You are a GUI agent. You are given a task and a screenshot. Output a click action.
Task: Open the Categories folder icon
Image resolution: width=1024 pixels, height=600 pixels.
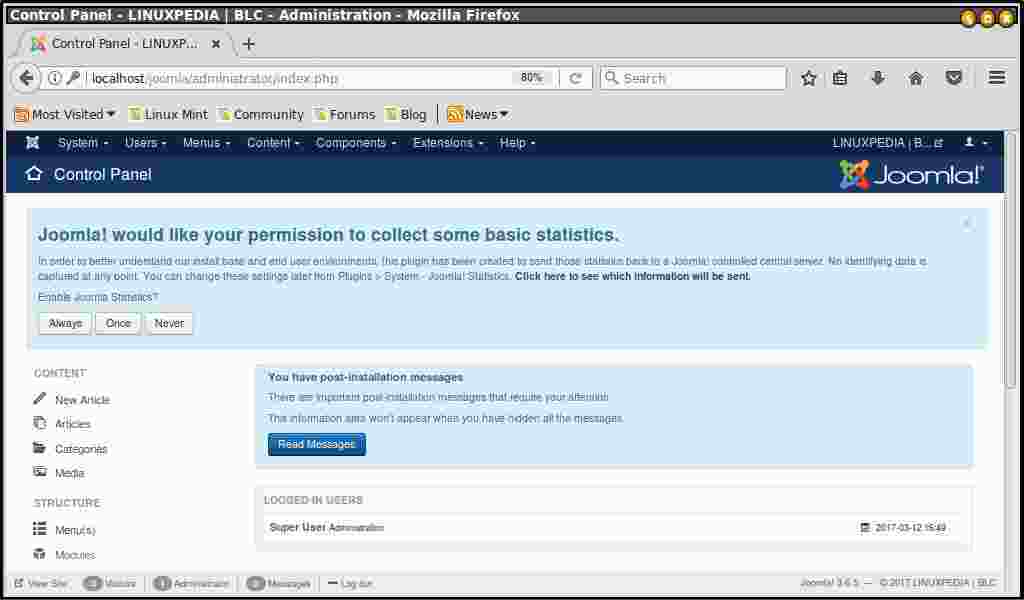click(40, 448)
